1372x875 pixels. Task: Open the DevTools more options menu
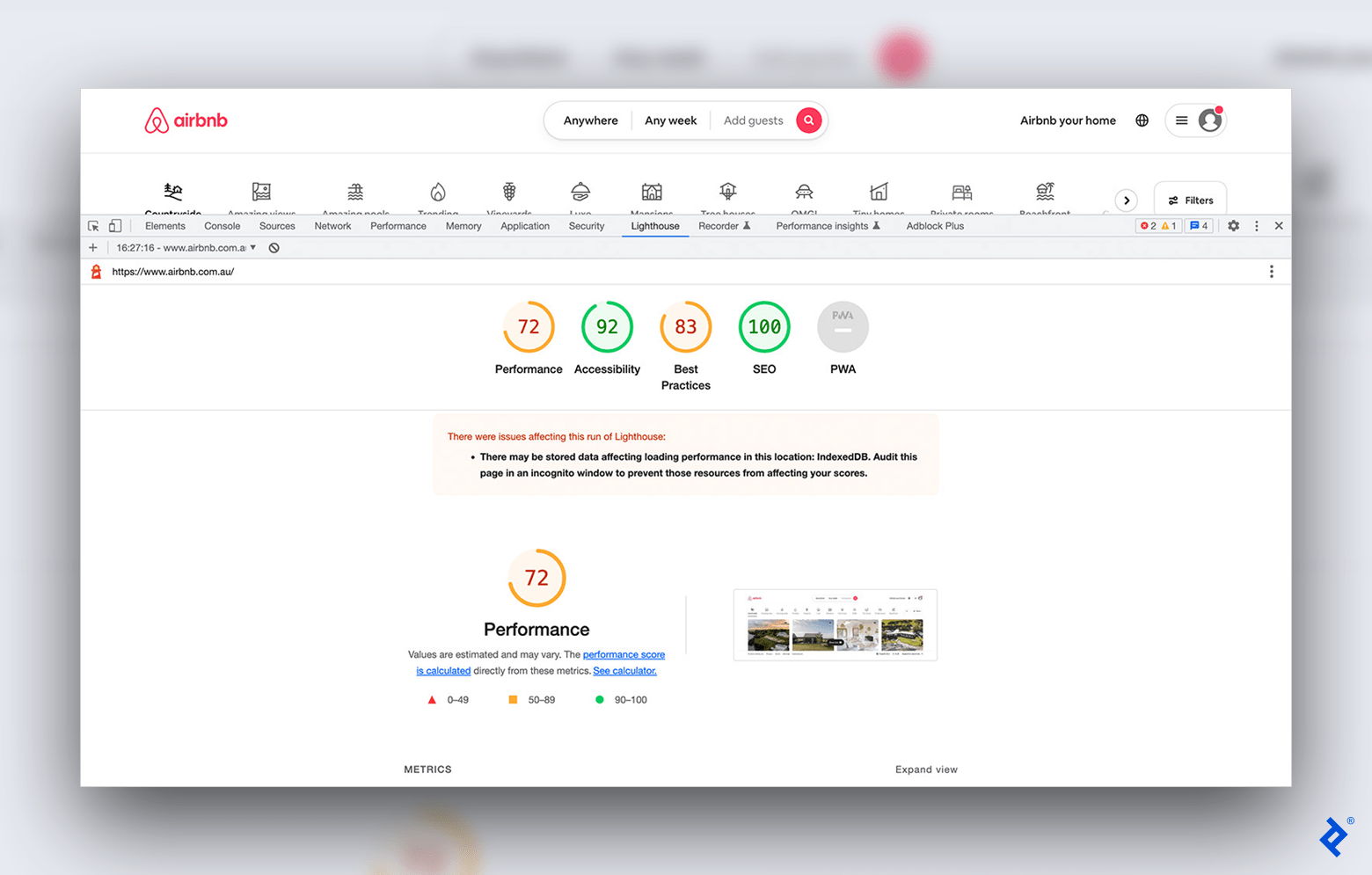pyautogui.click(x=1256, y=225)
